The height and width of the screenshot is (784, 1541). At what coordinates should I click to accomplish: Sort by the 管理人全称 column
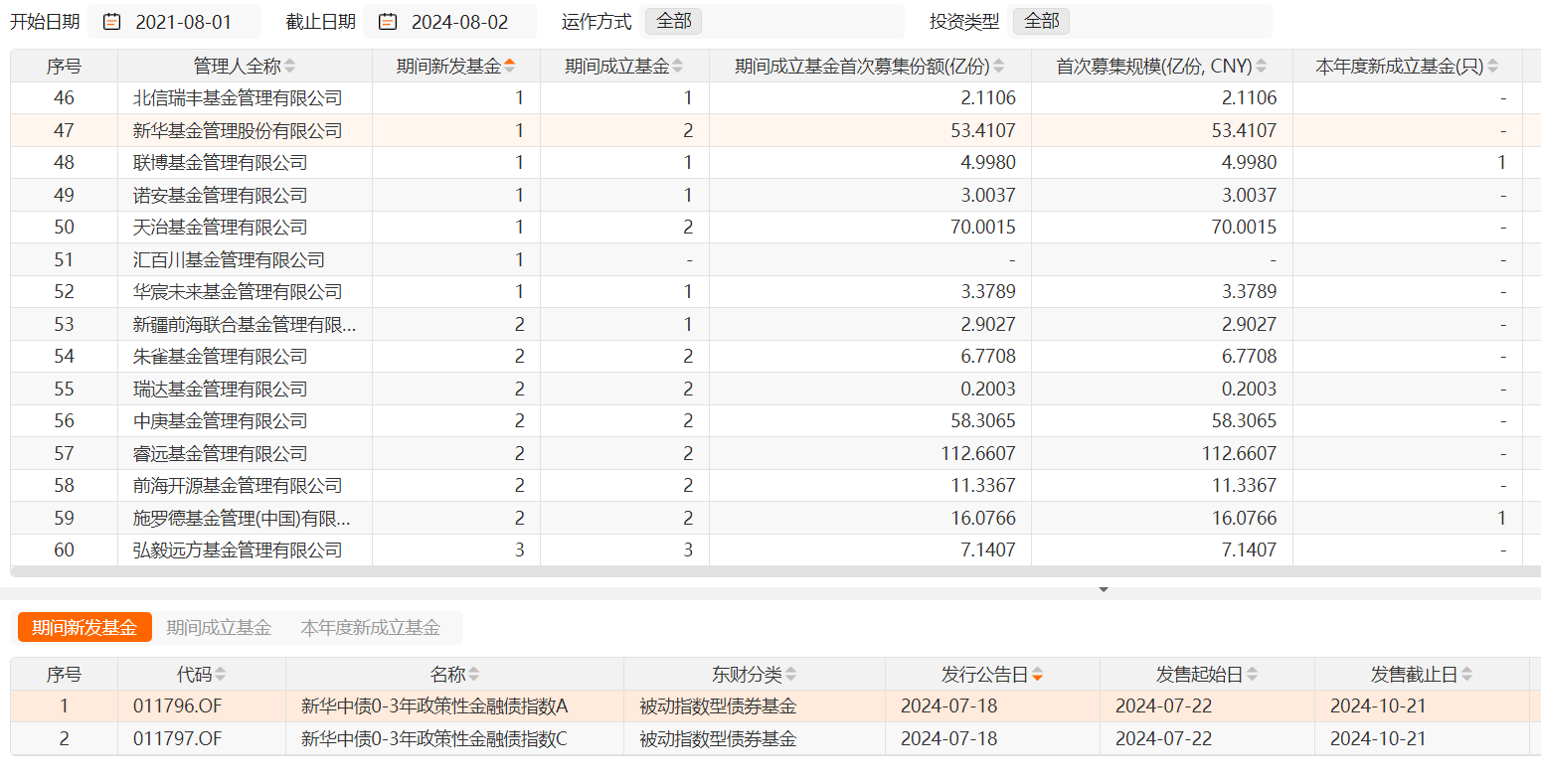pyautogui.click(x=288, y=65)
